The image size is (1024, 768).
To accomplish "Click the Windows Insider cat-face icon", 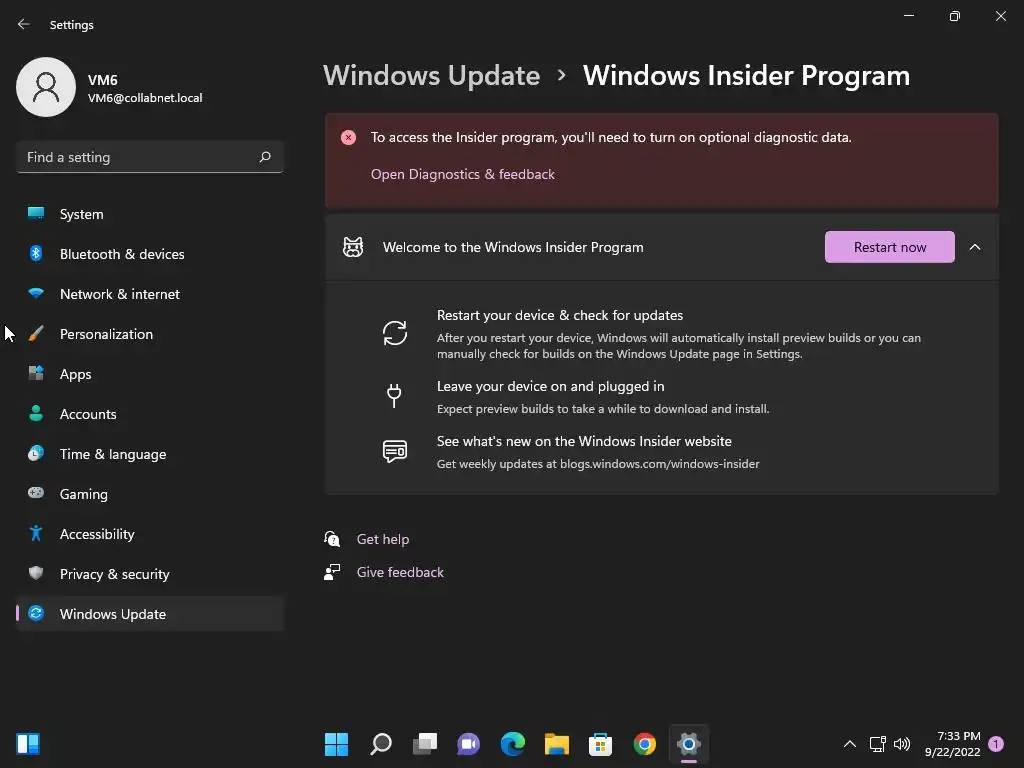I will pyautogui.click(x=353, y=247).
